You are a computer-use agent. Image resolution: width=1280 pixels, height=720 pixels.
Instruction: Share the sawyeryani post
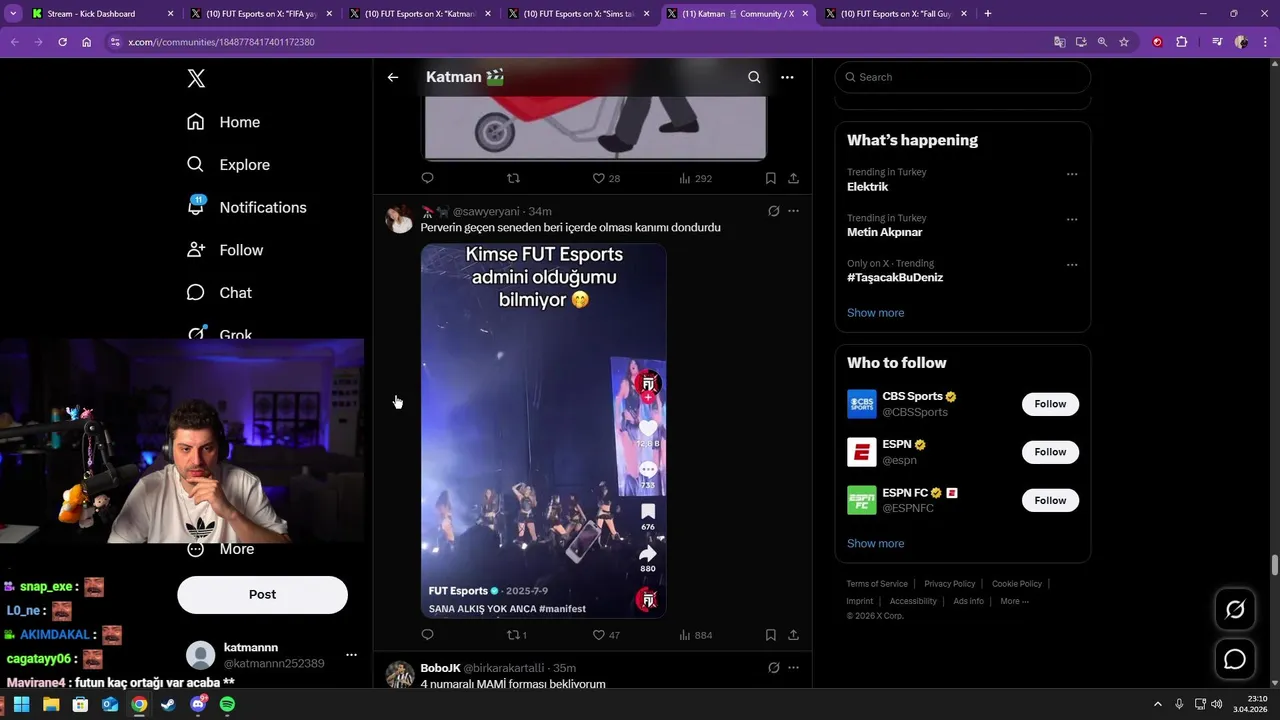(793, 634)
